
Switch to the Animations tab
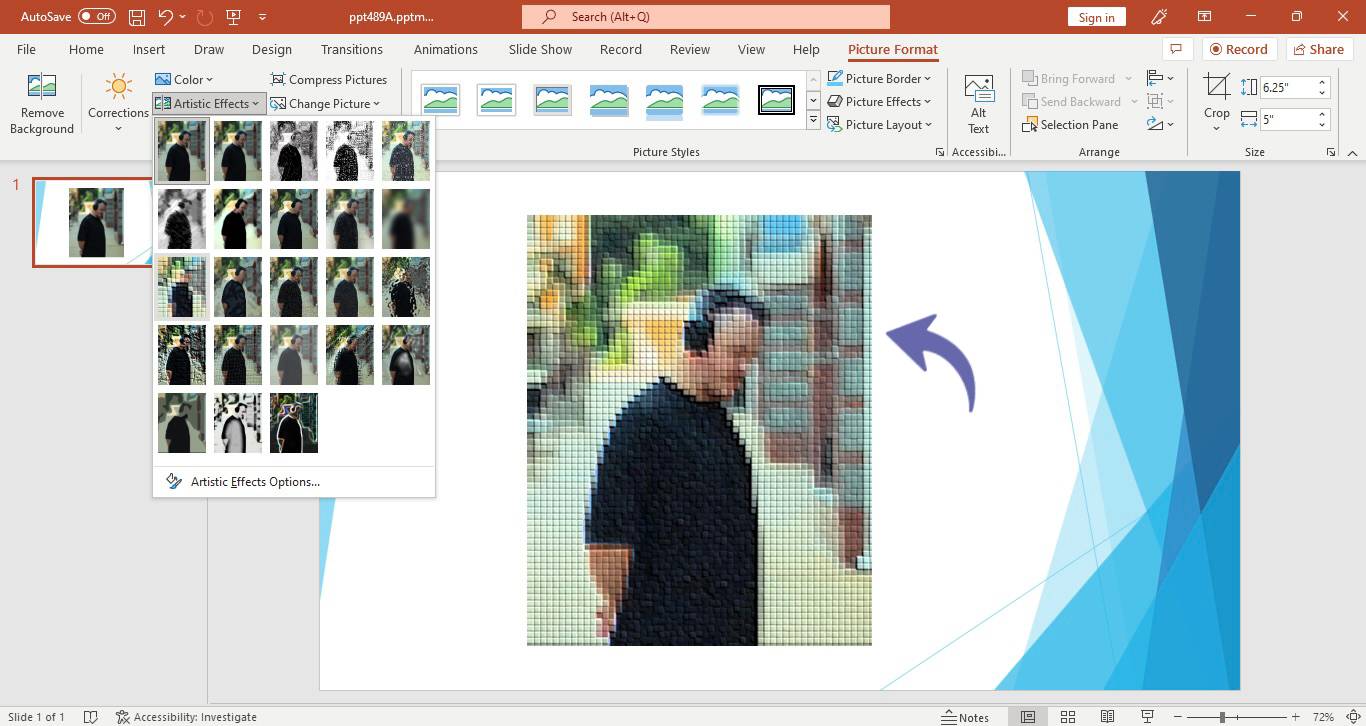446,49
